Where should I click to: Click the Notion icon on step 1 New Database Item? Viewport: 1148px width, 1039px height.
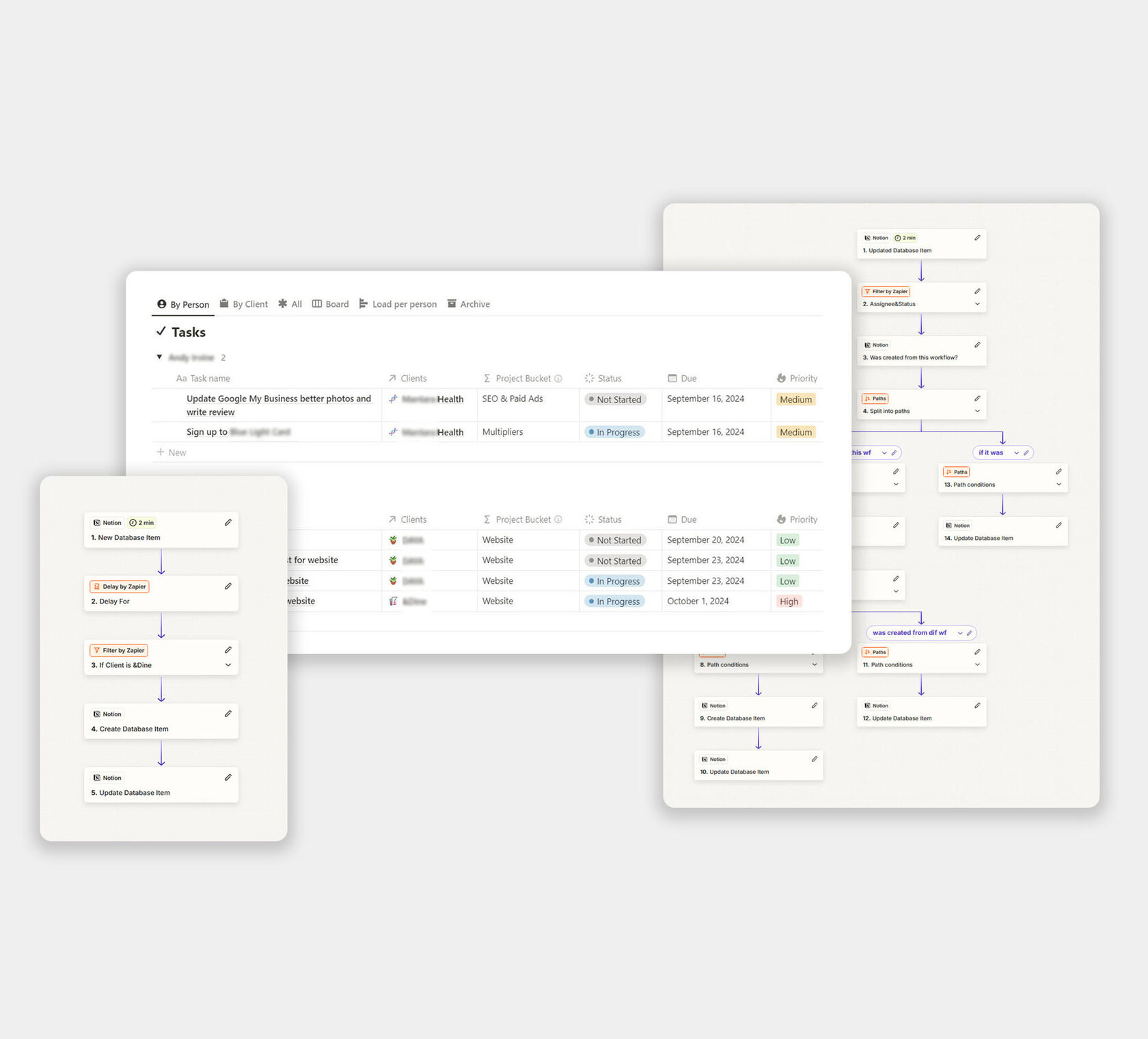[x=98, y=522]
